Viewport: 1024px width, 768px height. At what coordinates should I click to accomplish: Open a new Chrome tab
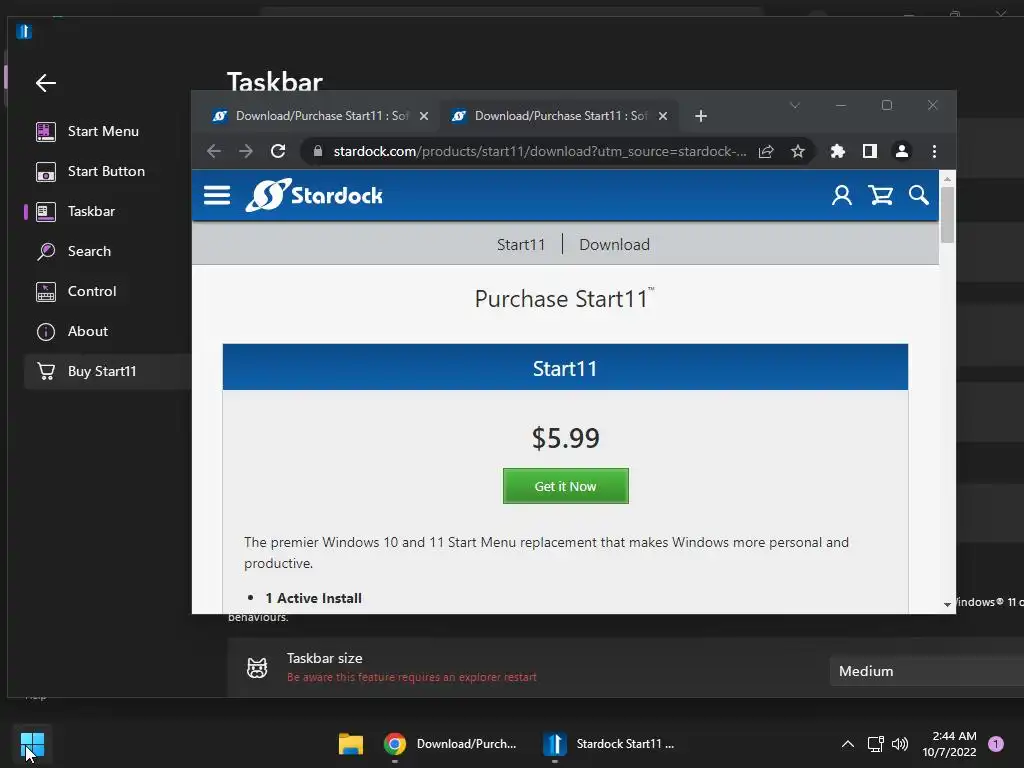coord(701,116)
